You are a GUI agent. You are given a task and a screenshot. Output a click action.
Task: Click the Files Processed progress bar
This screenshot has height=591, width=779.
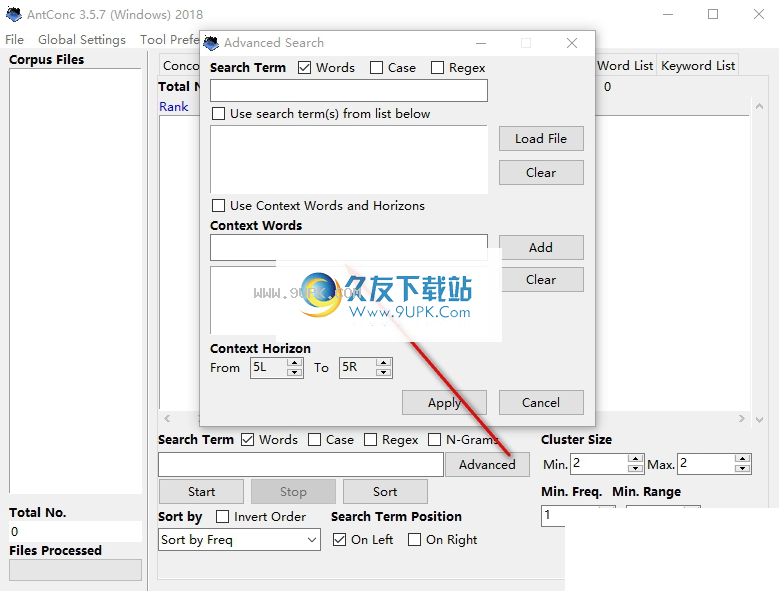(x=76, y=570)
